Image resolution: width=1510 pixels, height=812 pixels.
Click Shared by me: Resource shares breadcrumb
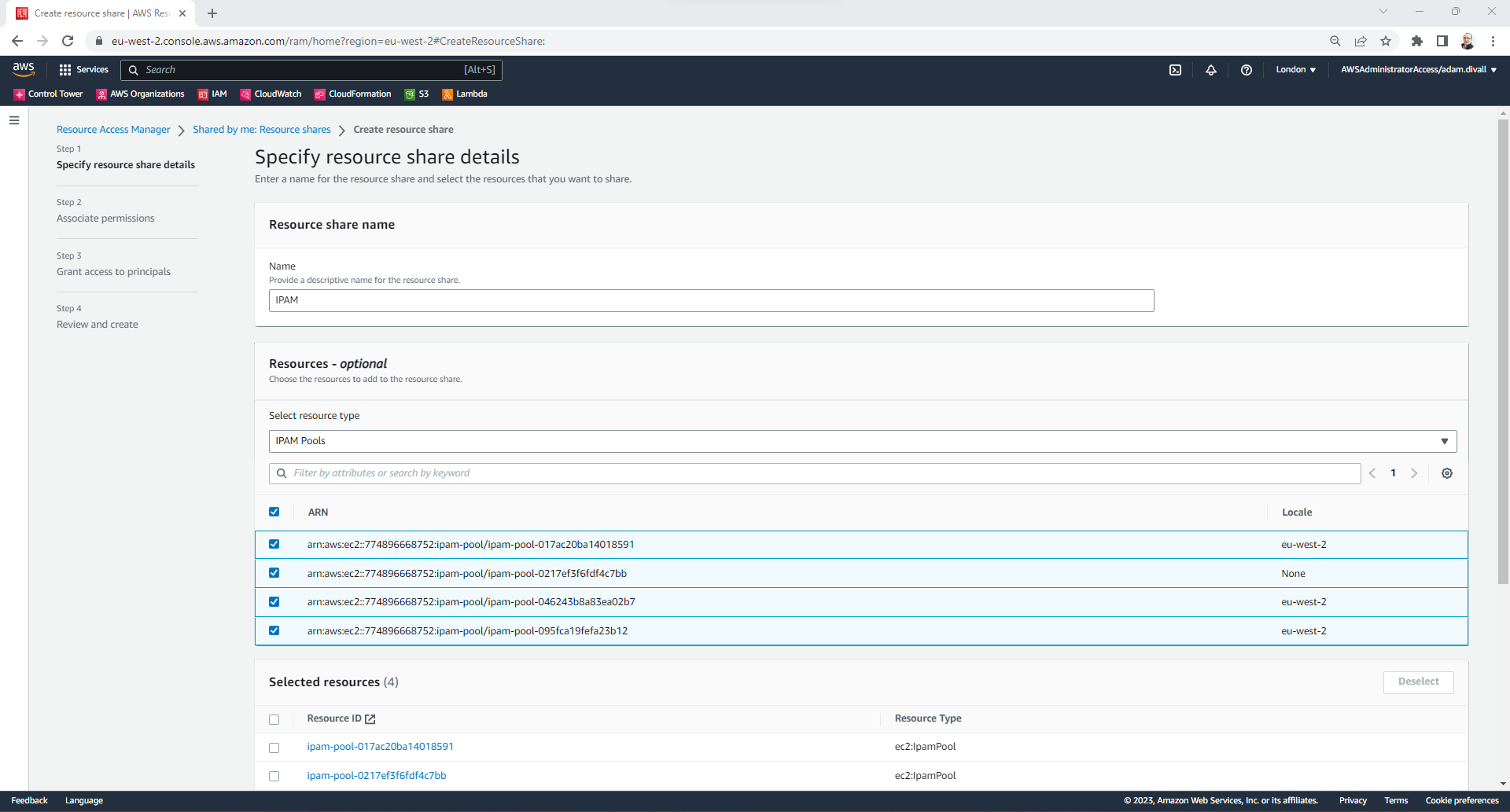(x=262, y=130)
